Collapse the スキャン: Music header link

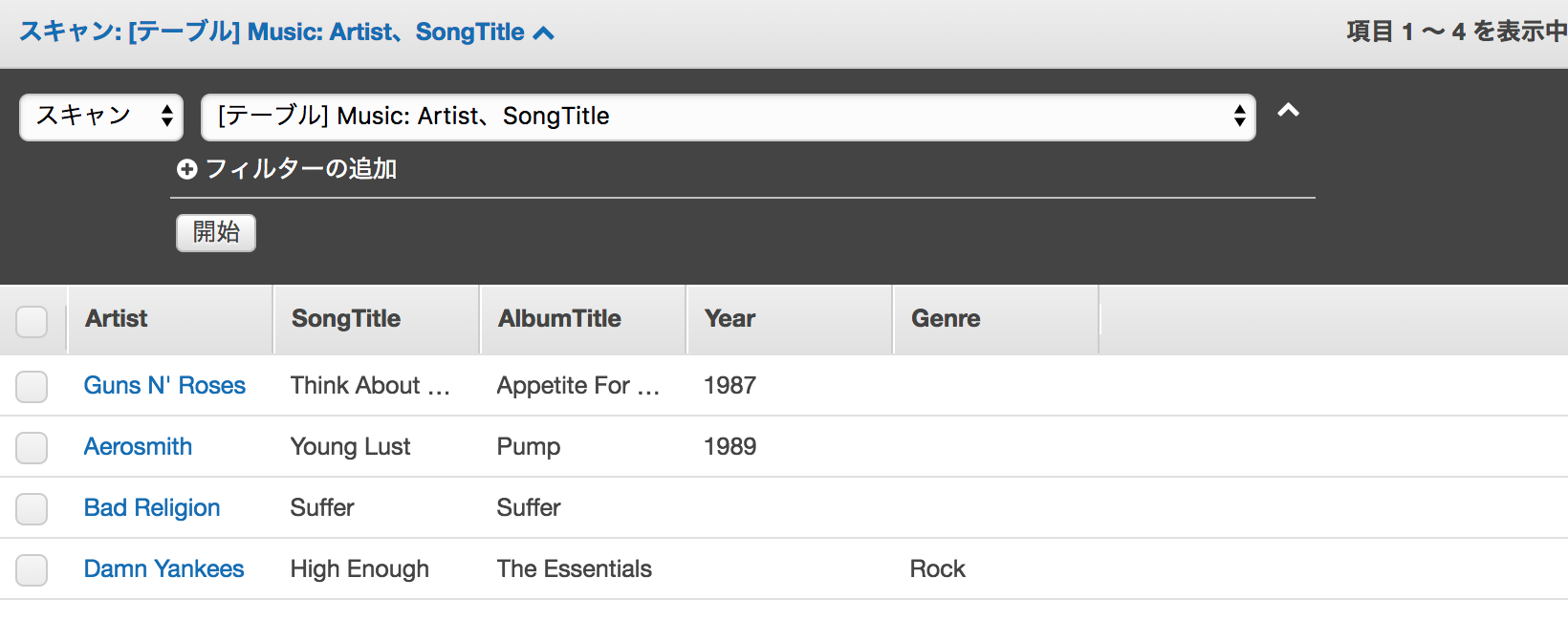tap(286, 32)
